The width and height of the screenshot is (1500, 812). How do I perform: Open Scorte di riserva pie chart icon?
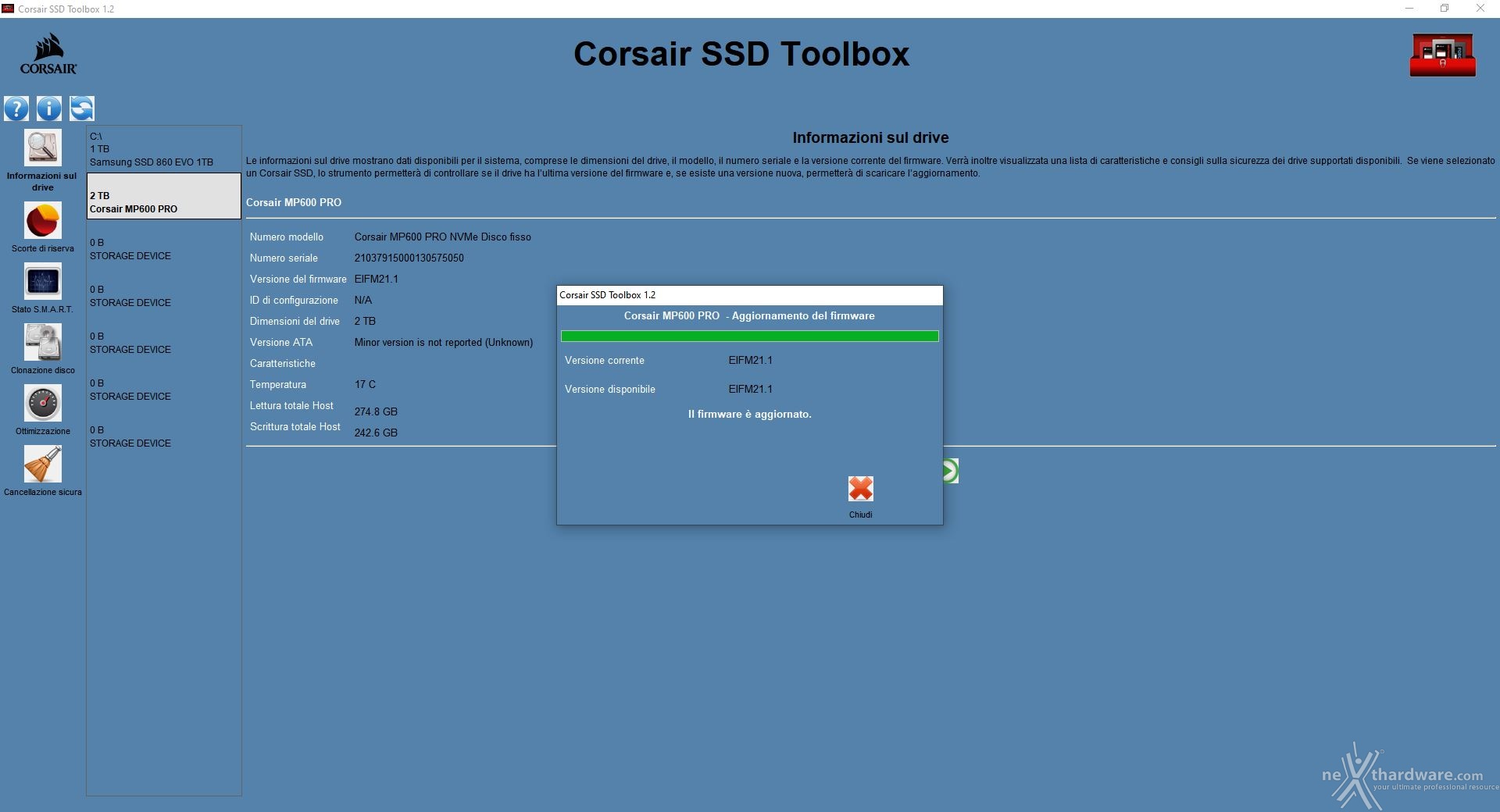[x=42, y=221]
